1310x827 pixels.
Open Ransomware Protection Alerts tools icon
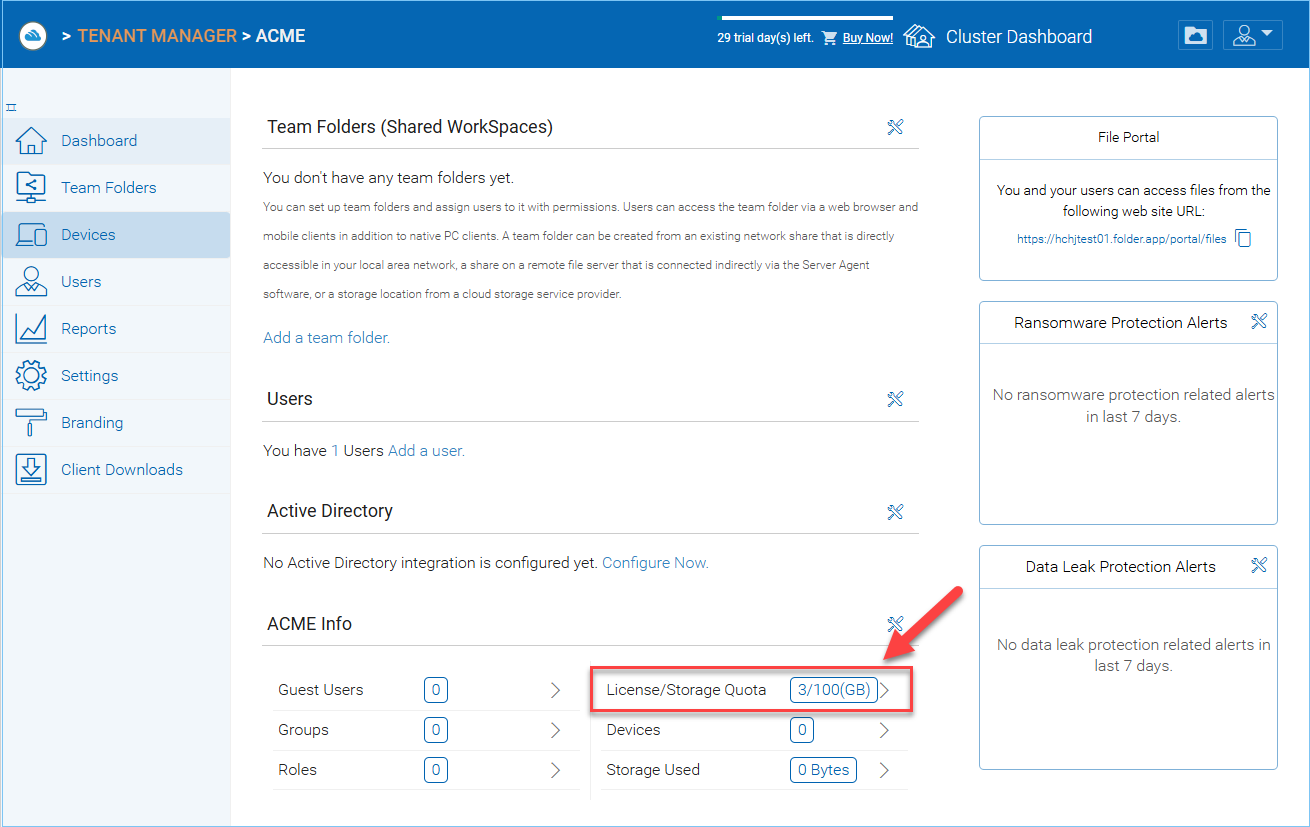(x=1259, y=322)
